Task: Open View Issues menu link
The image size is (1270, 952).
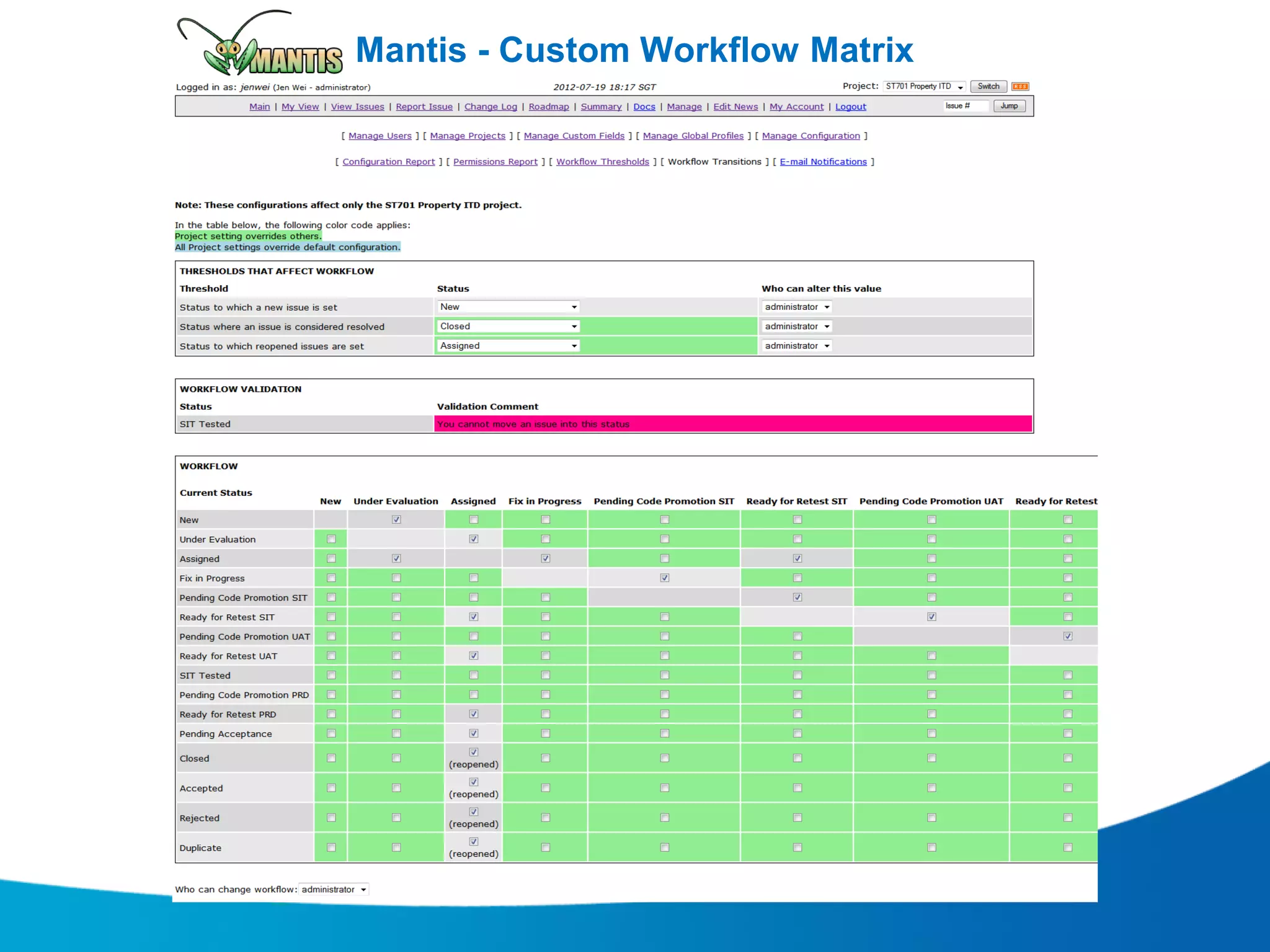Action: pyautogui.click(x=358, y=107)
